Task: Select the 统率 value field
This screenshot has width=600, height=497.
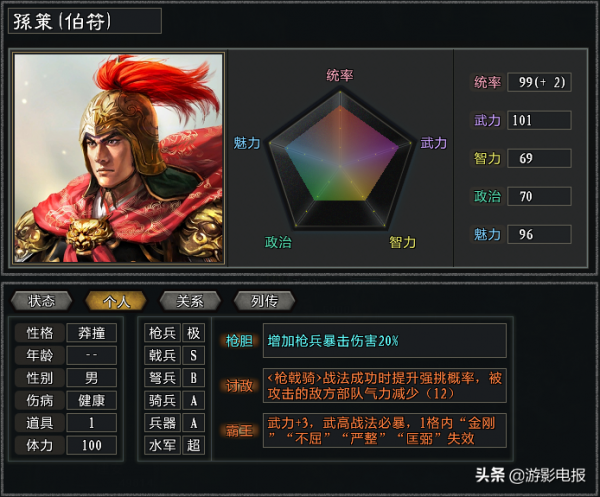Action: [x=539, y=82]
